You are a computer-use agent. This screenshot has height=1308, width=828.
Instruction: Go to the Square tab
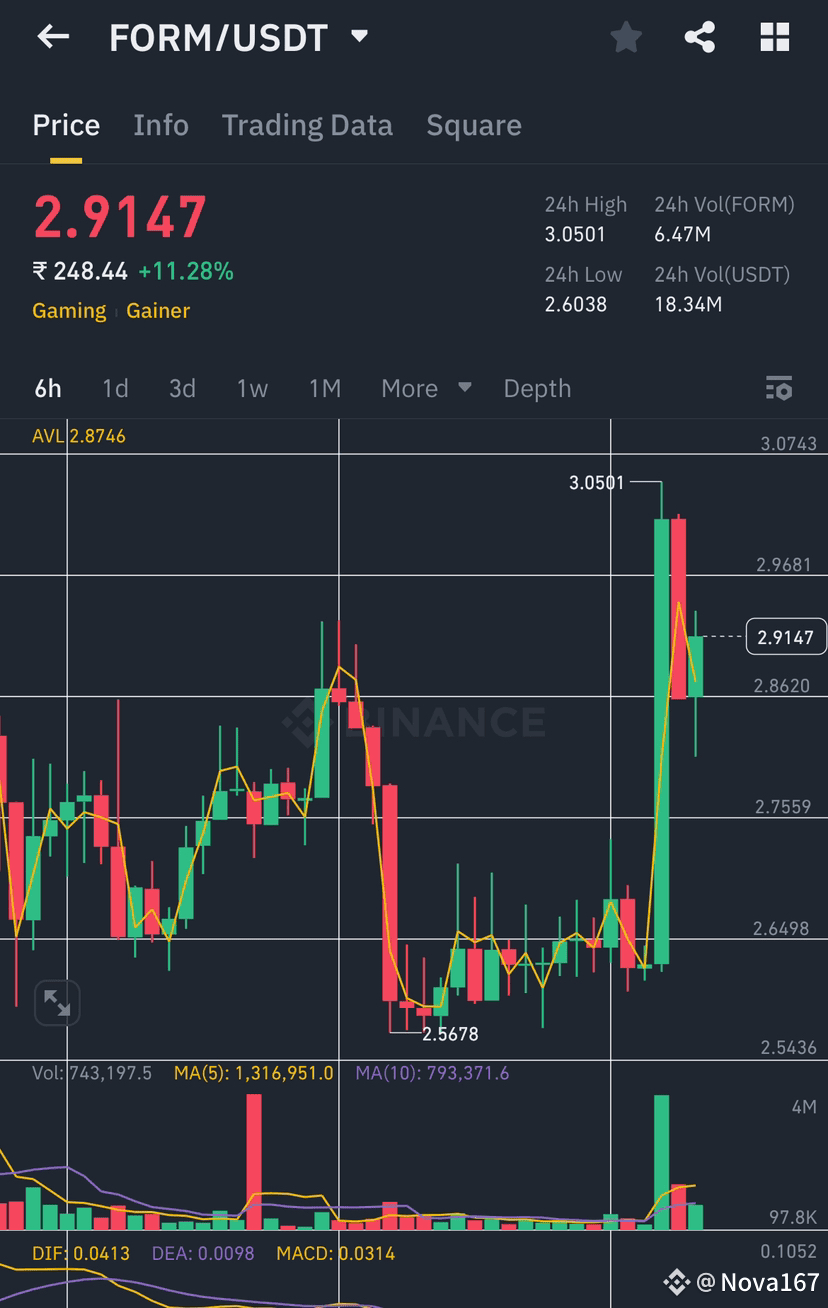[474, 125]
